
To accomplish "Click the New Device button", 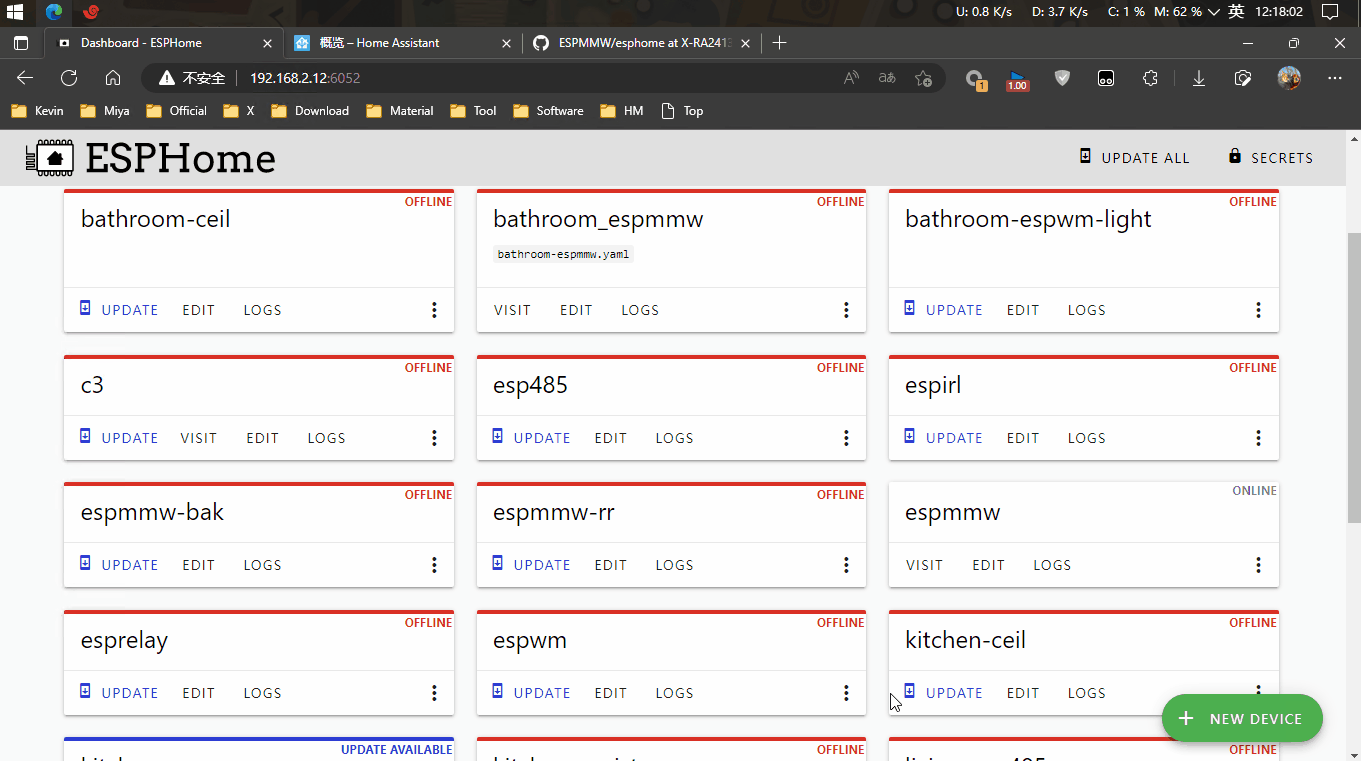I will pos(1242,719).
